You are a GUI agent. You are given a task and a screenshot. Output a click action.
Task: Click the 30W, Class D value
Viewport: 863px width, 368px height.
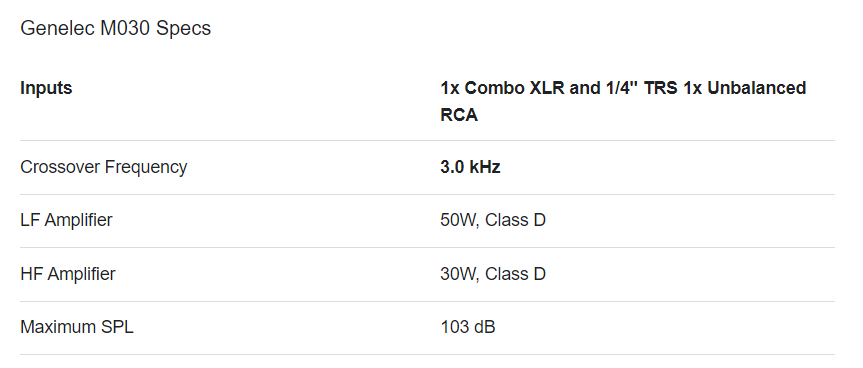pos(493,273)
